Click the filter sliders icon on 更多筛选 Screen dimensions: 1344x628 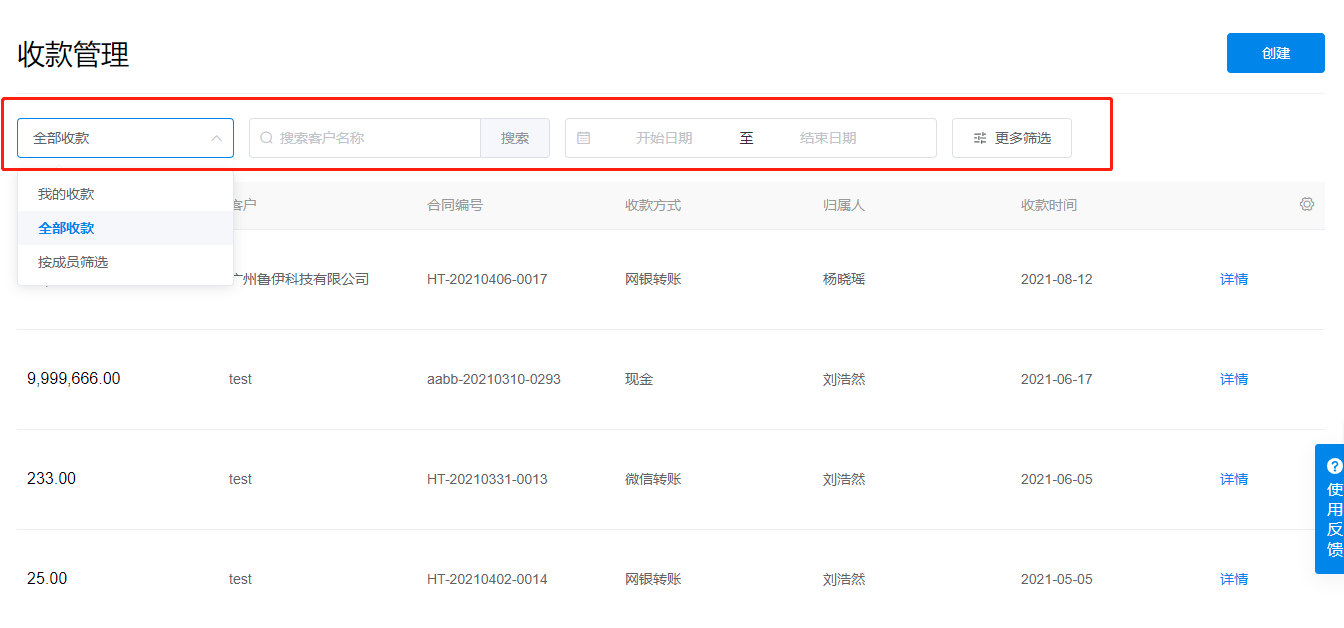pyautogui.click(x=980, y=138)
